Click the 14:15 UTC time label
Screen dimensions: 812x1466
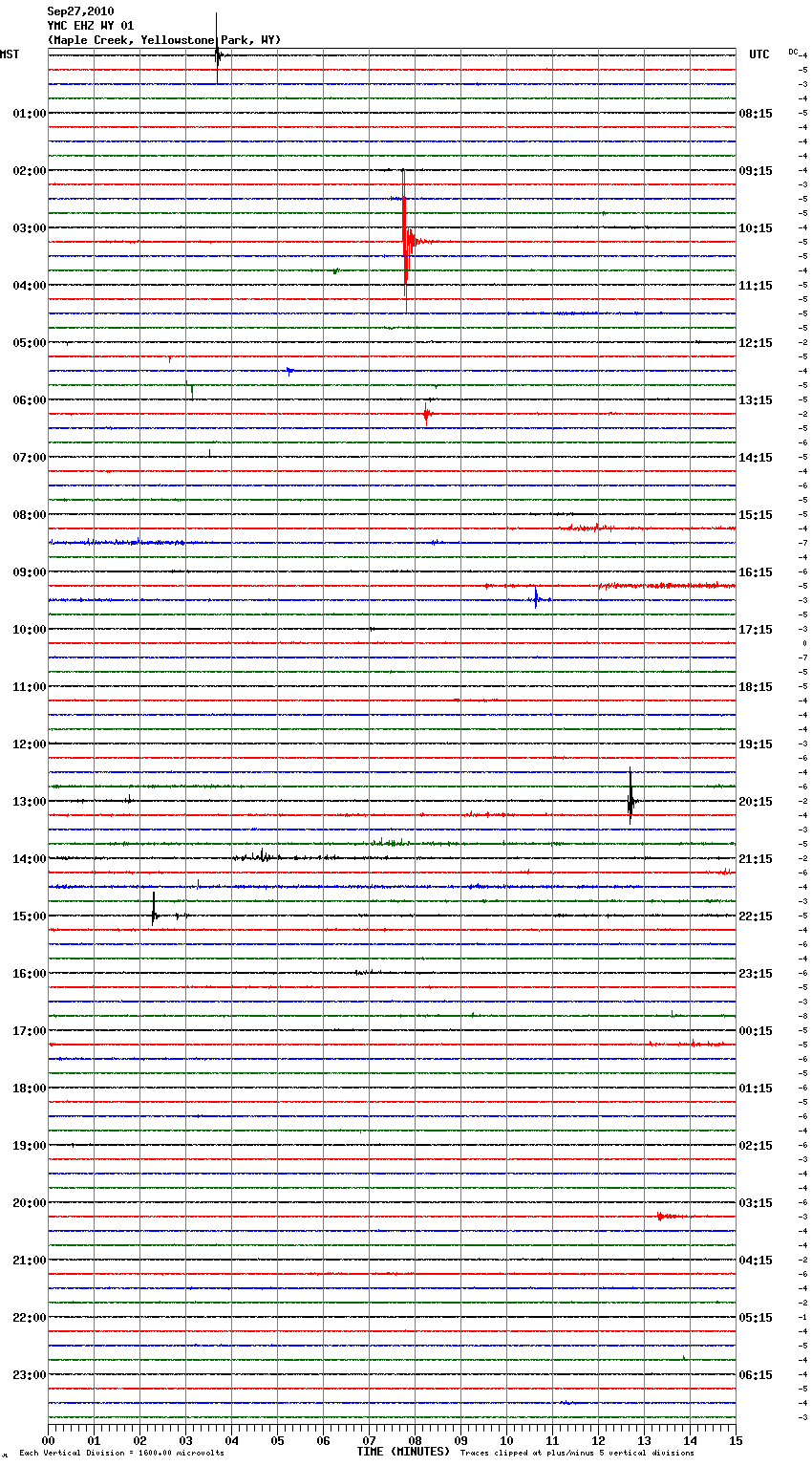coord(756,458)
